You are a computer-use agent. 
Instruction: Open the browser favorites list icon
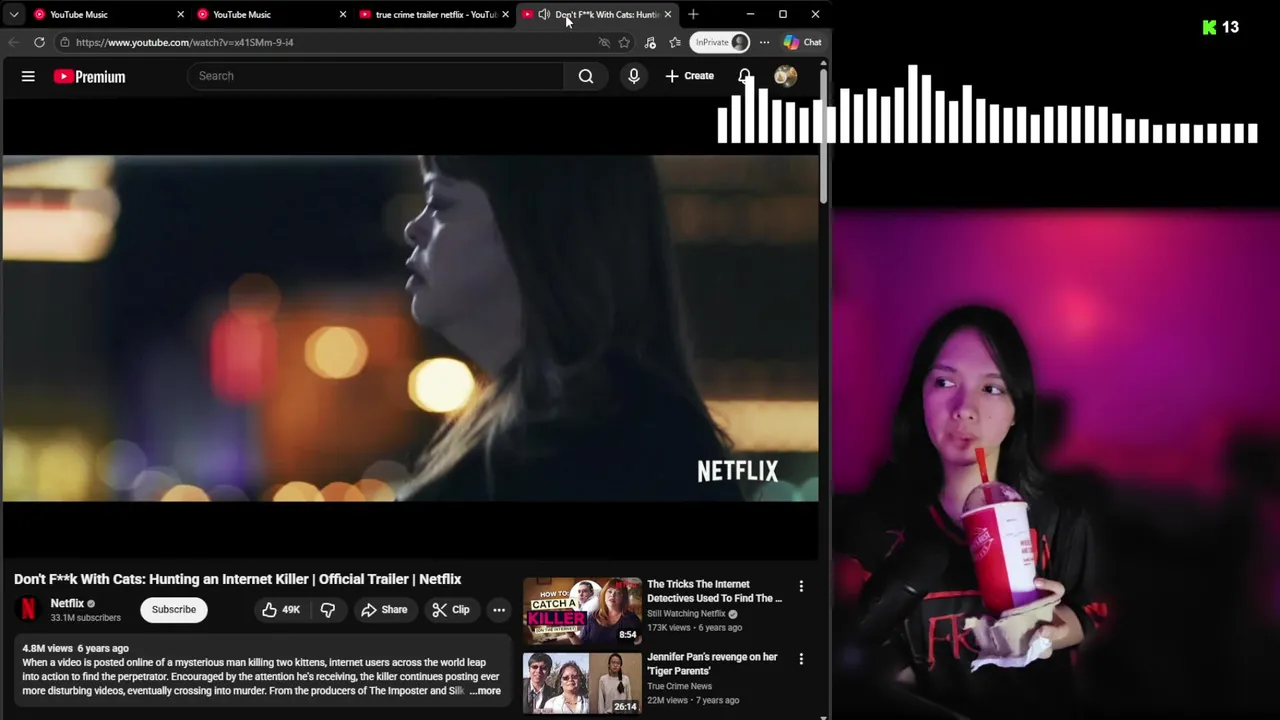pos(675,42)
